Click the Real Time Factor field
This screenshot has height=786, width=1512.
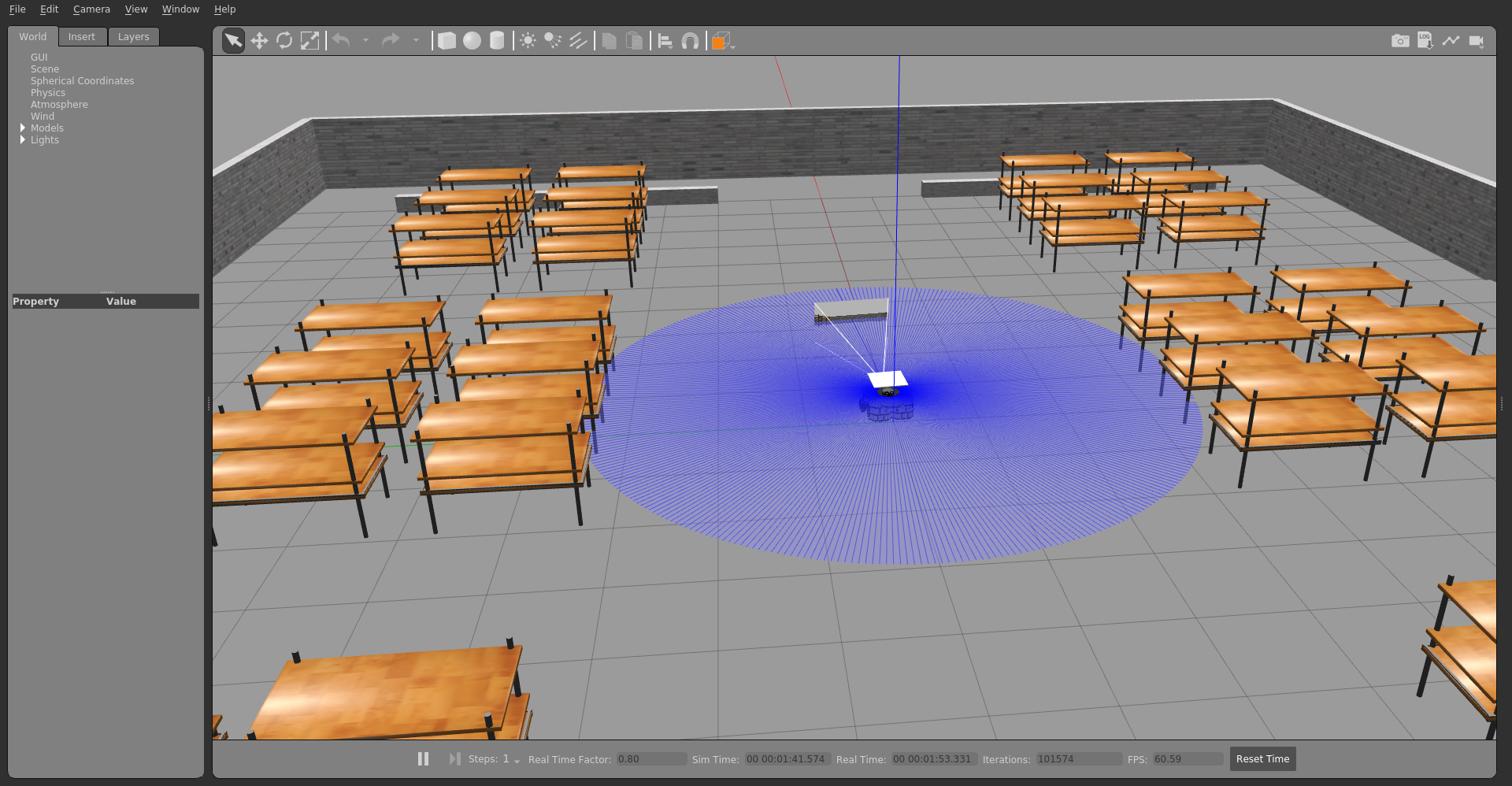pos(650,759)
